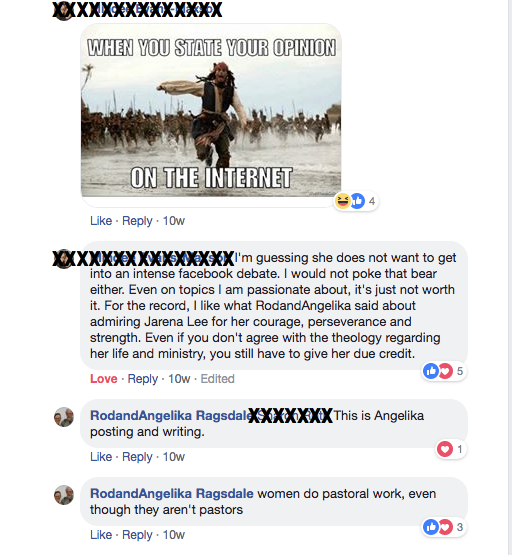Click heart reaction on 'This is Angelika' comment

(x=445, y=449)
